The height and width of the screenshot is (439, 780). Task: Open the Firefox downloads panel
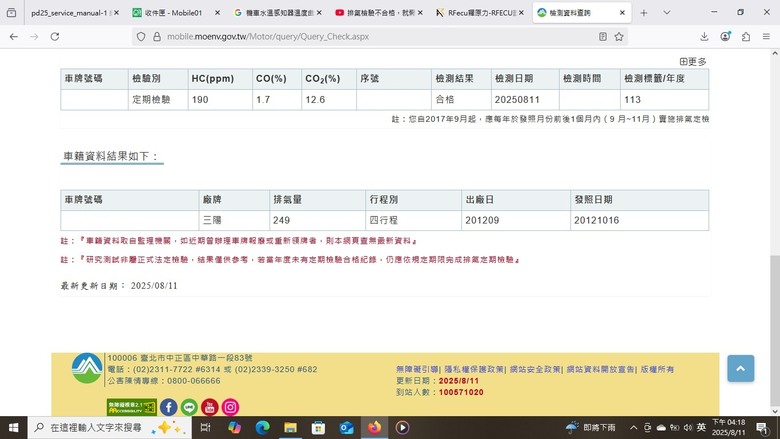click(x=704, y=36)
